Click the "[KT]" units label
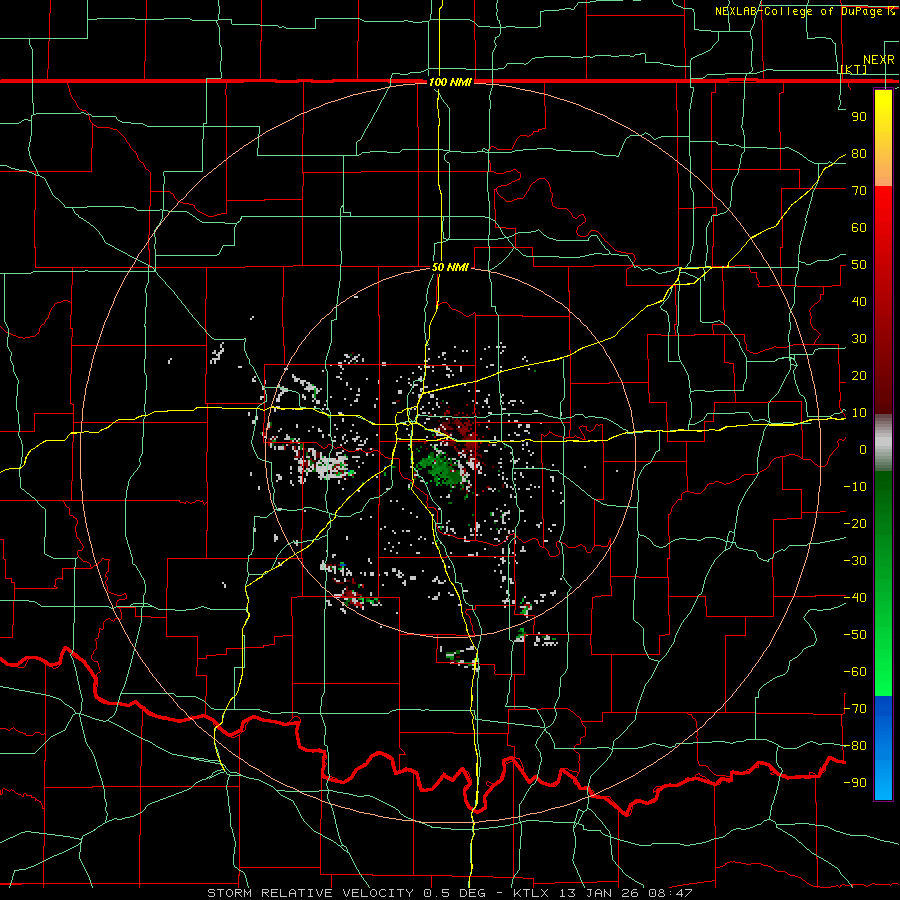 pos(853,69)
